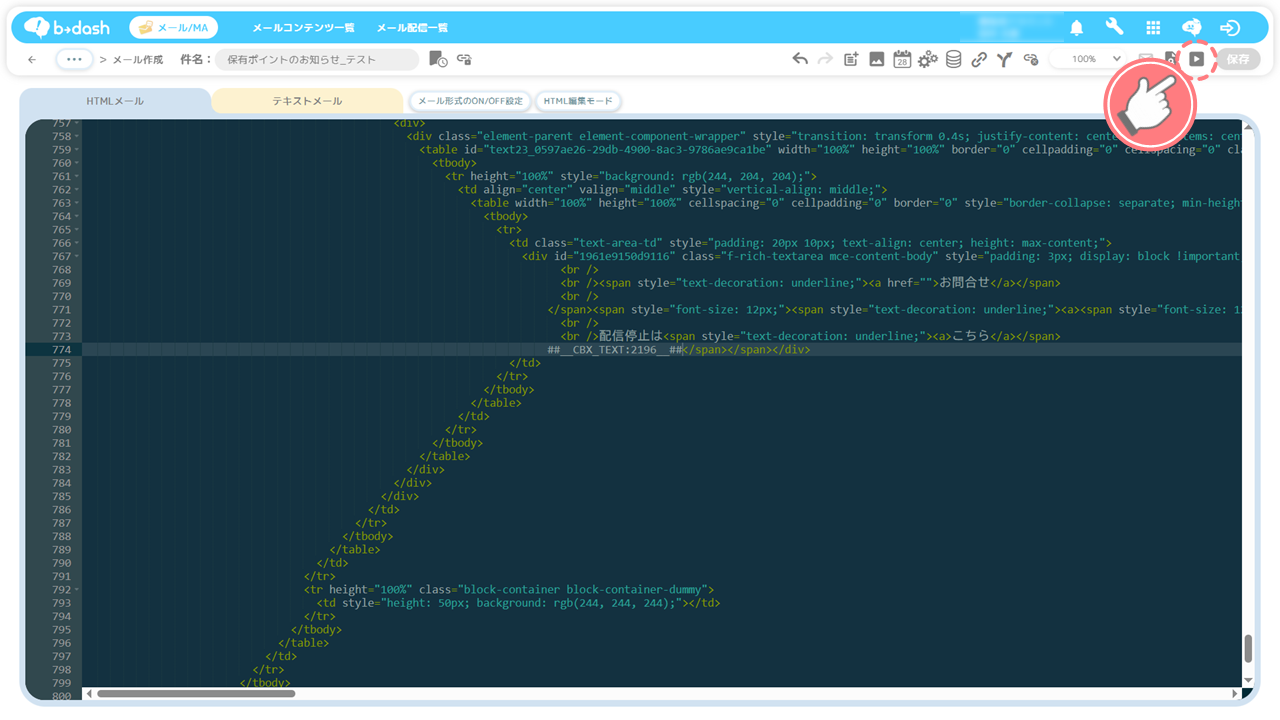
Task: Click the horizontal scrollbar thumb
Action: point(195,693)
